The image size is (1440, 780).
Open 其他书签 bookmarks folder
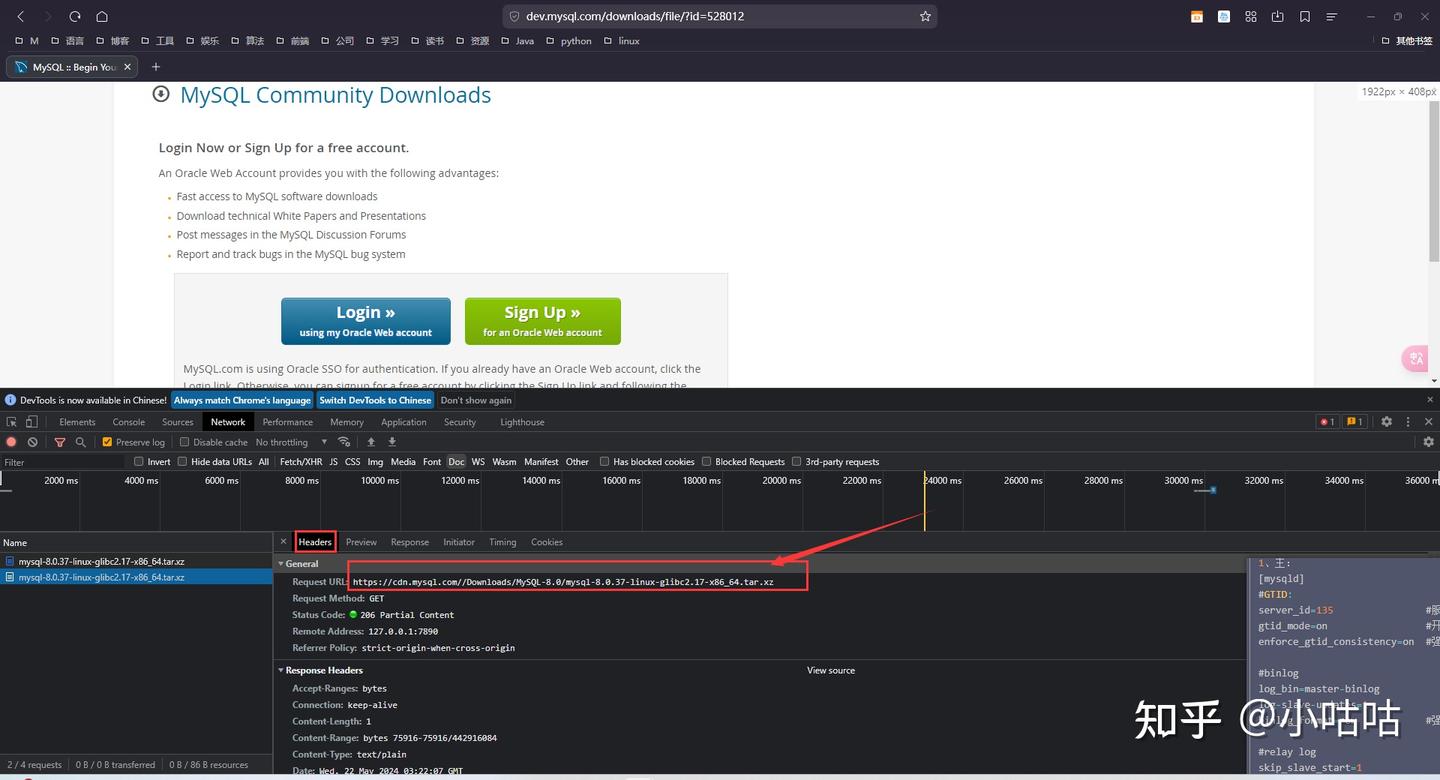(1406, 41)
